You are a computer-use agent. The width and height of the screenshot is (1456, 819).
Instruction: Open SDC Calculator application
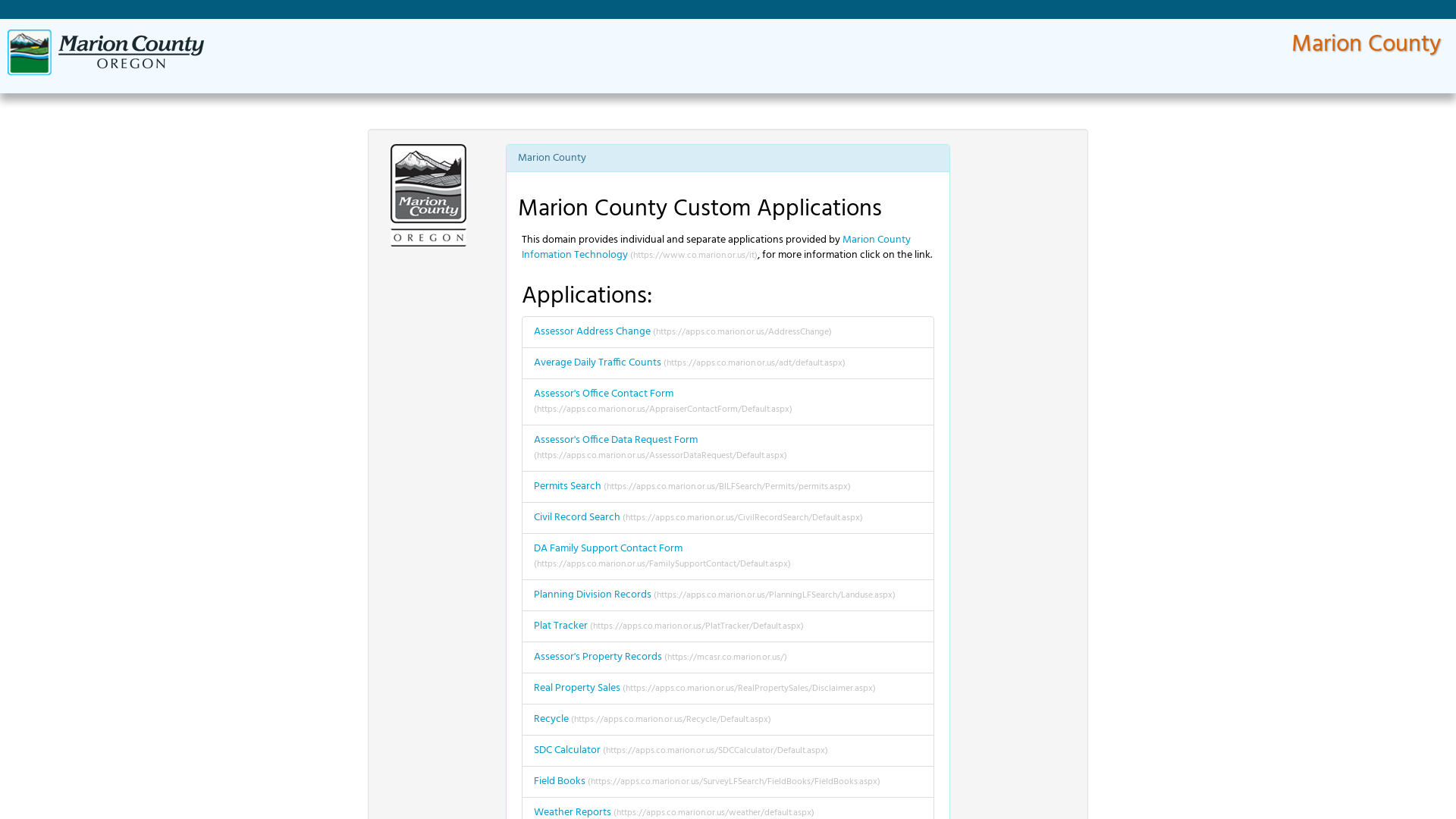tap(566, 750)
